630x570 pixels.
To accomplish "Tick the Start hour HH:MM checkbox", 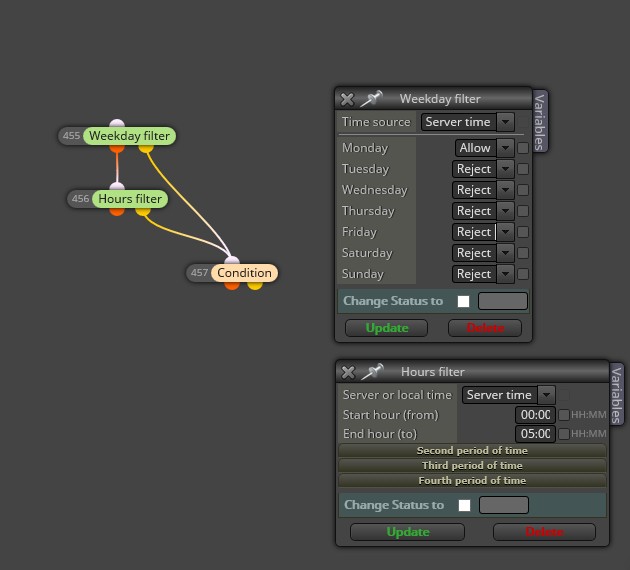I will click(564, 415).
